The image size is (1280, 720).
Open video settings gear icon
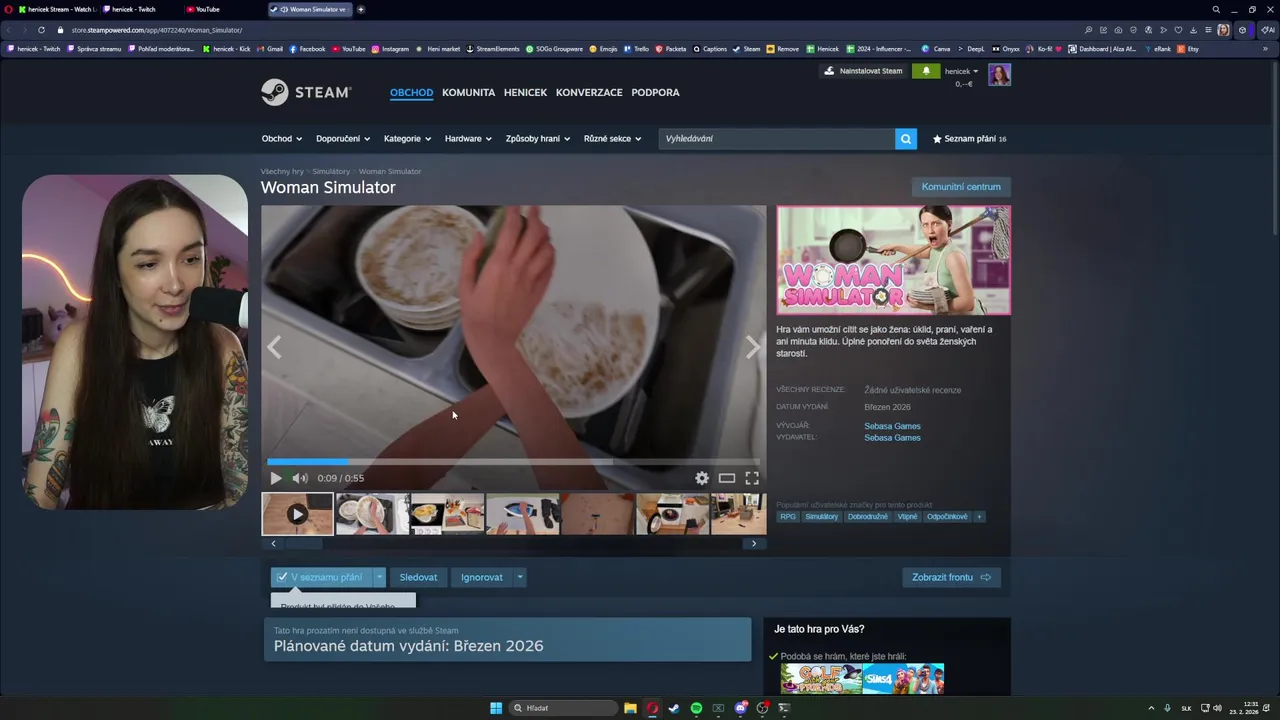point(702,478)
